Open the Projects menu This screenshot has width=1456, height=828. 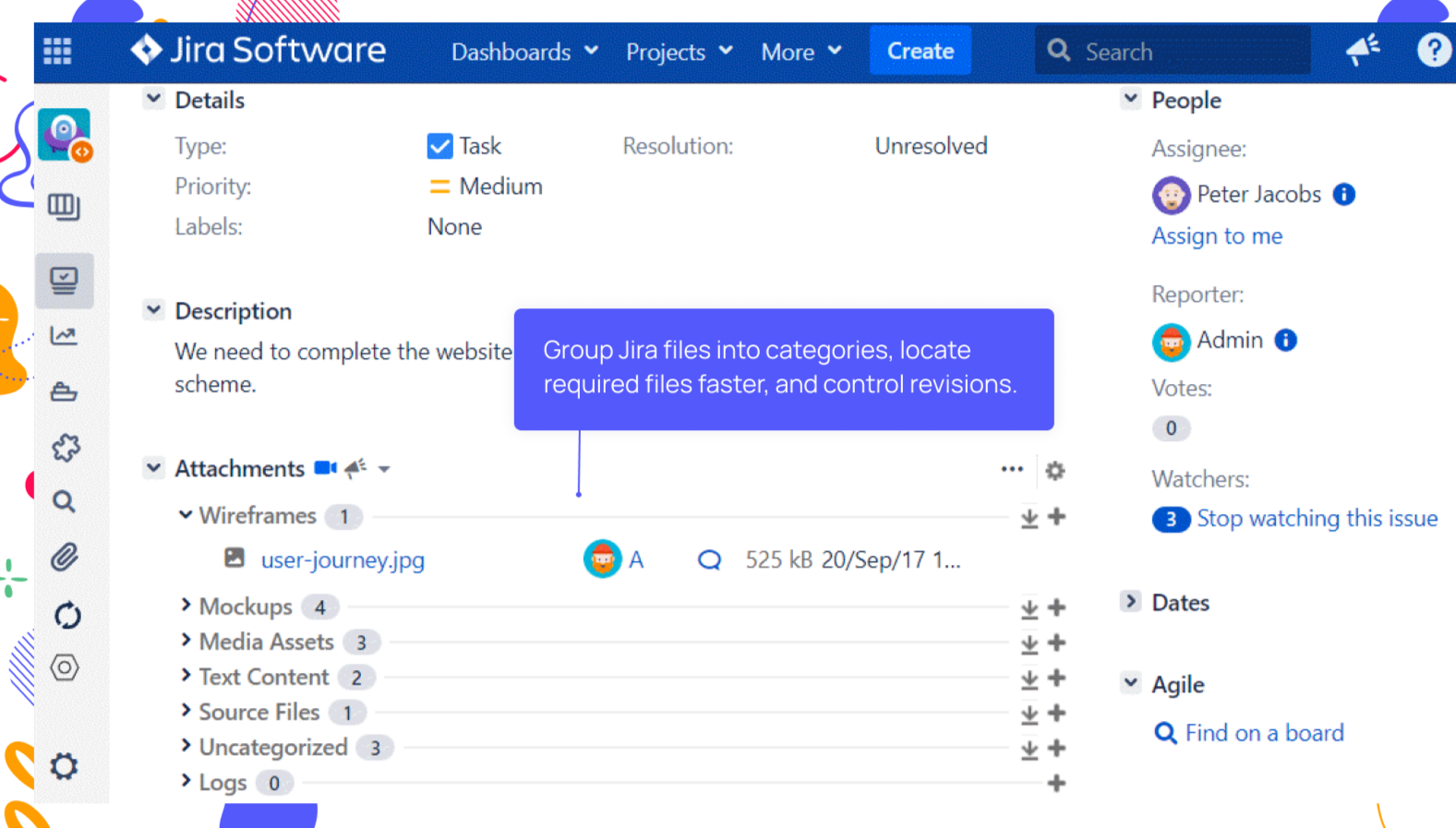coord(680,52)
